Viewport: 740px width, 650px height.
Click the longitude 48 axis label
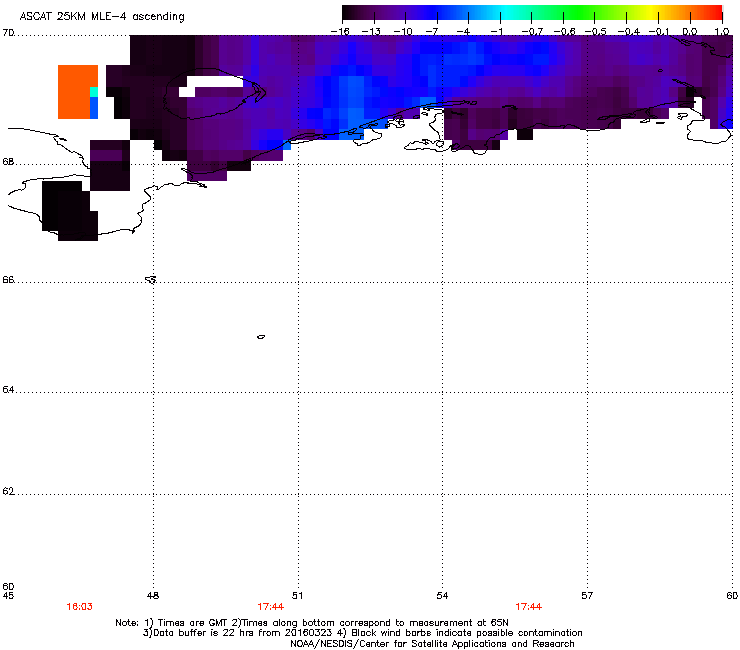(153, 596)
